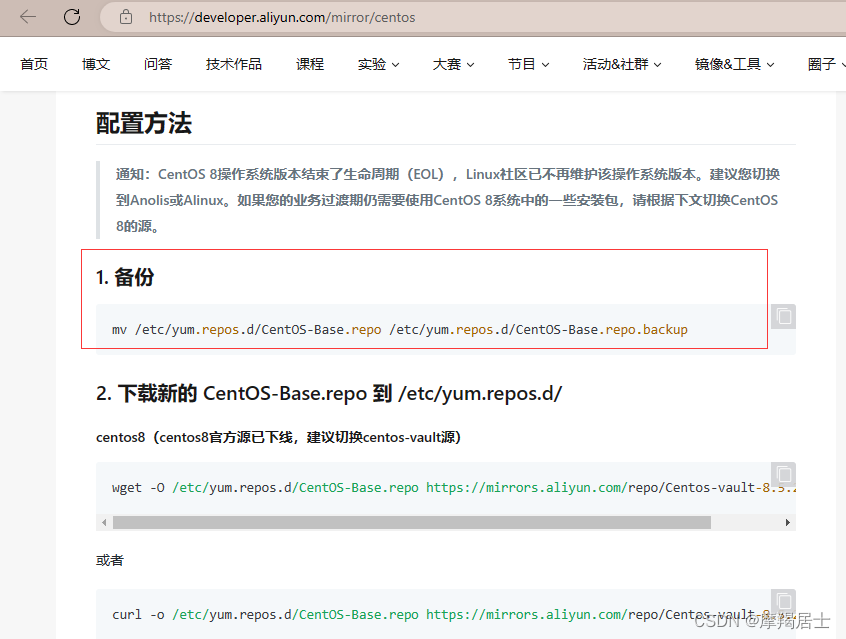Click the '1. 备份' heading
Image resolution: width=846 pixels, height=639 pixels.
coord(125,277)
